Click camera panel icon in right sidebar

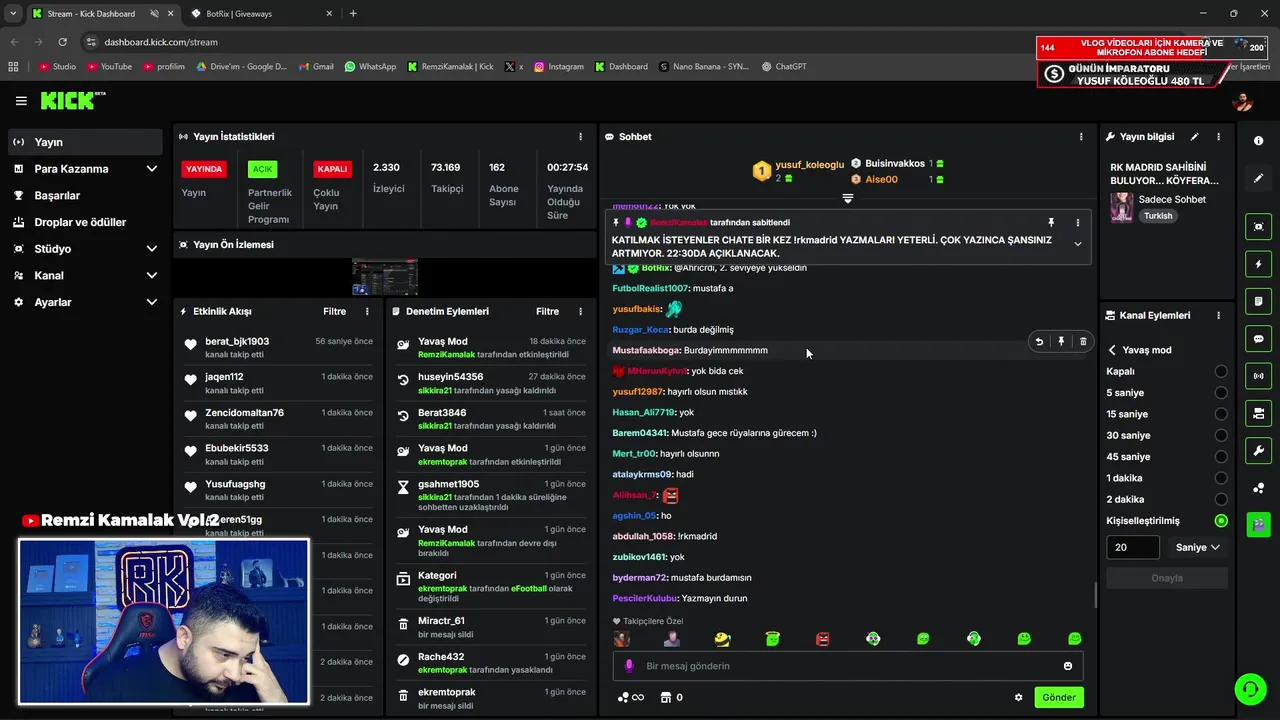(x=1259, y=413)
